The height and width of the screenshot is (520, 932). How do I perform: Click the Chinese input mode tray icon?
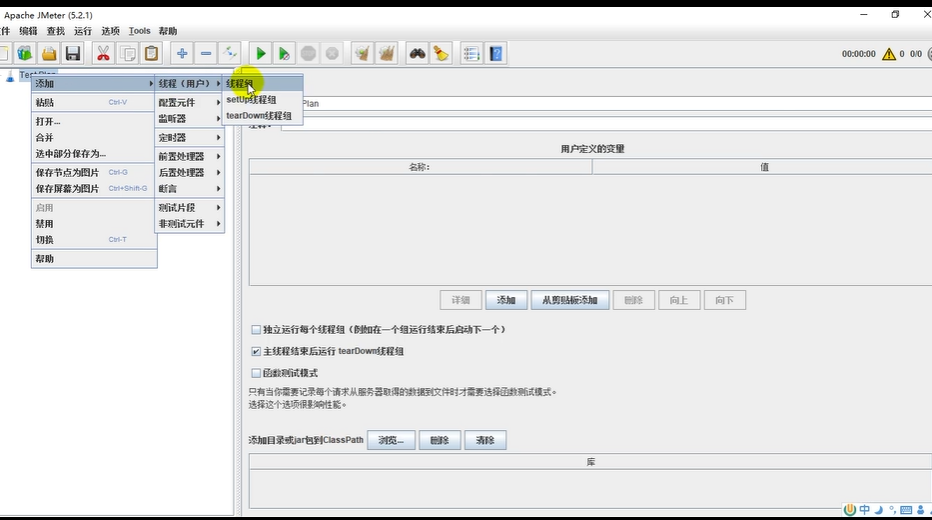coord(865,509)
